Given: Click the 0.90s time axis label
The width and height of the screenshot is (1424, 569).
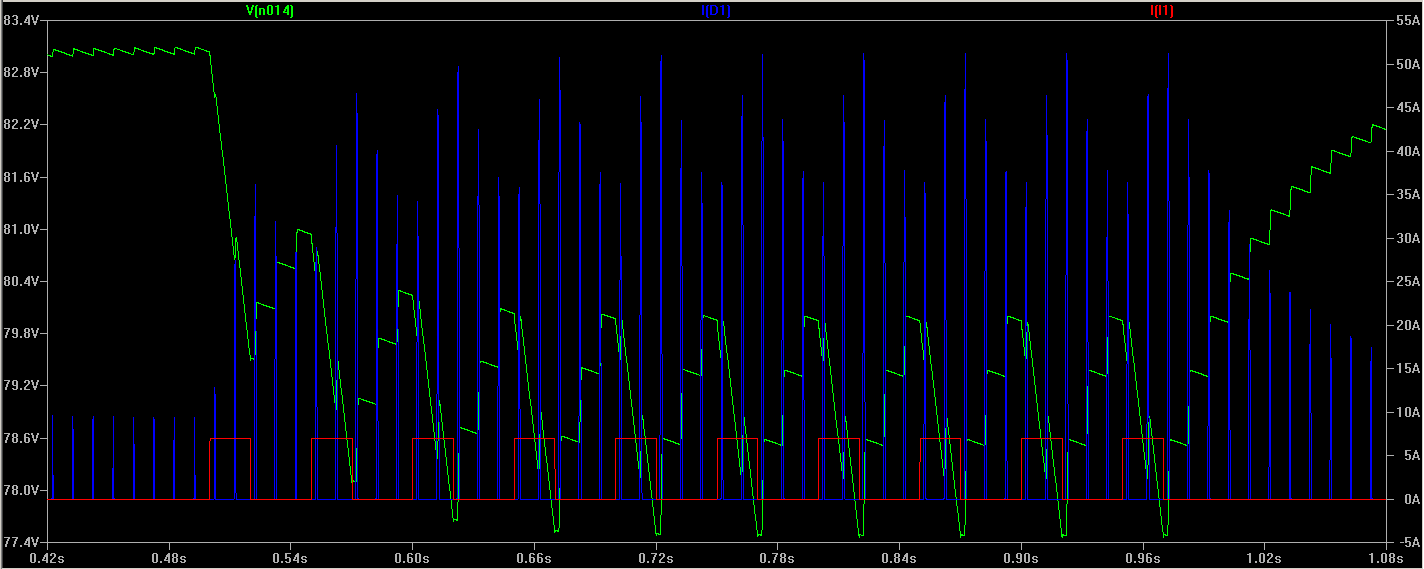Looking at the screenshot, I should [1021, 558].
